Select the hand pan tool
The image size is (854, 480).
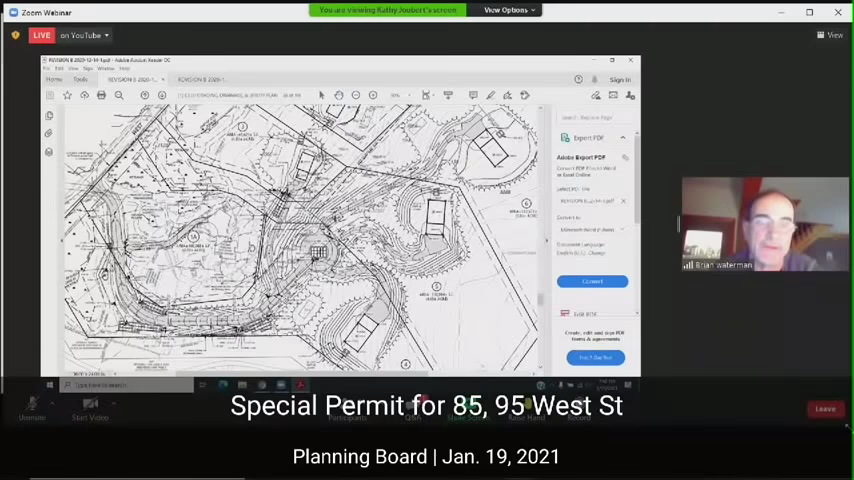point(339,95)
